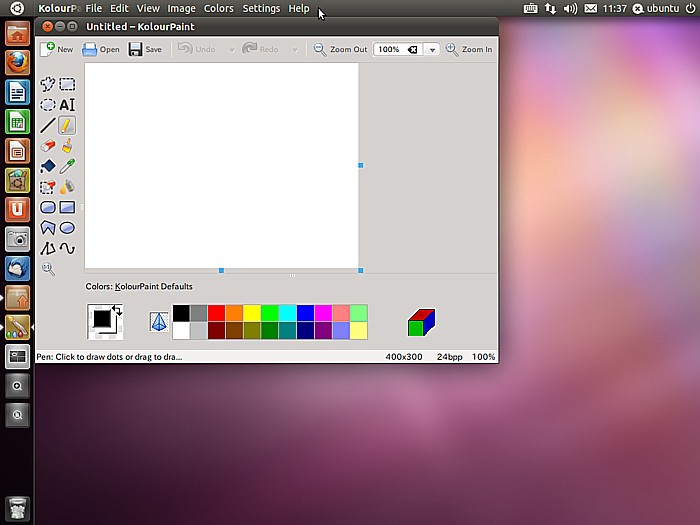Open the Edit menu
Image resolution: width=700 pixels, height=525 pixels.
click(119, 8)
